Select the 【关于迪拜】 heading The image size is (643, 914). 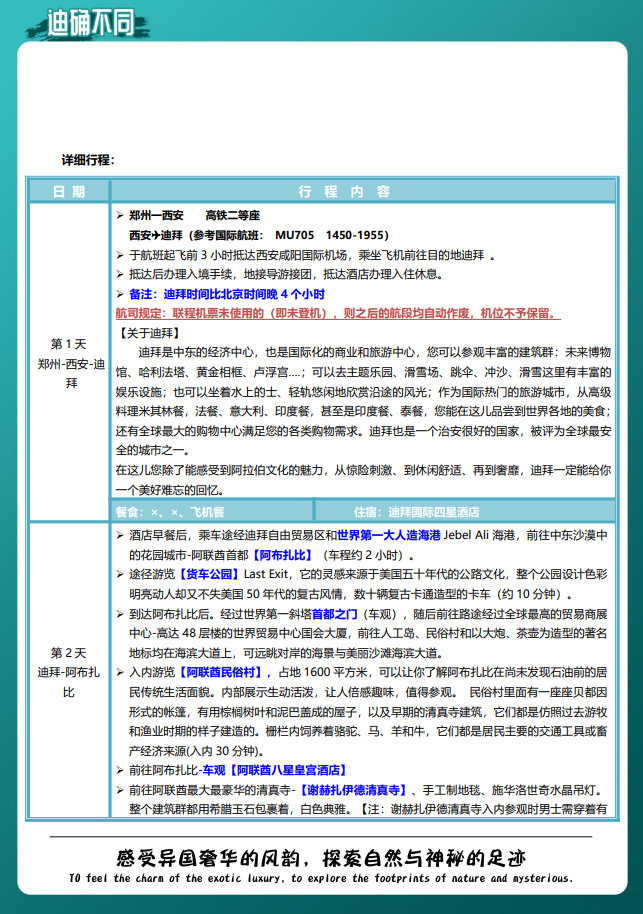tap(149, 333)
